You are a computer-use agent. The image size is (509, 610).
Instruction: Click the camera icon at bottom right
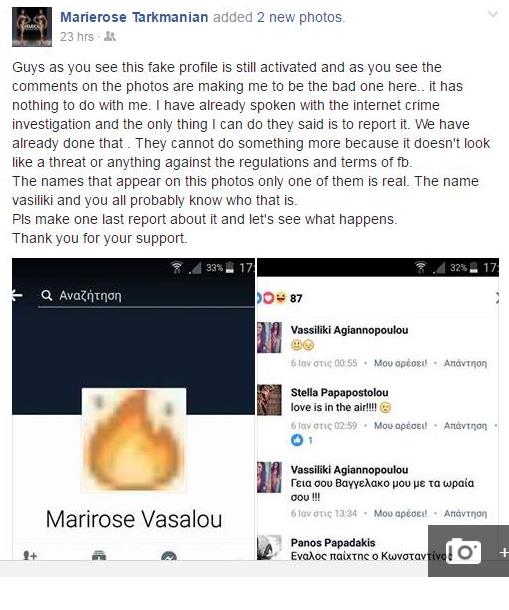coord(463,551)
